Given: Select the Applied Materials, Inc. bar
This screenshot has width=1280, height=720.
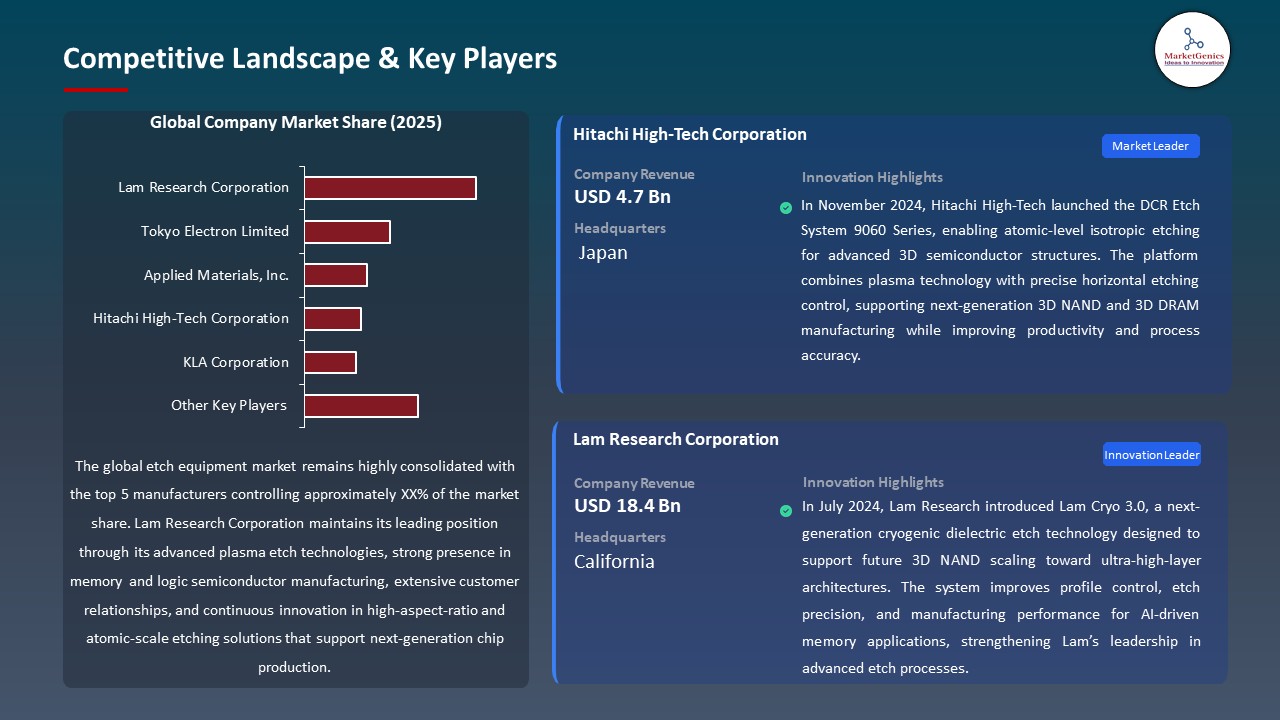Looking at the screenshot, I should click(336, 275).
